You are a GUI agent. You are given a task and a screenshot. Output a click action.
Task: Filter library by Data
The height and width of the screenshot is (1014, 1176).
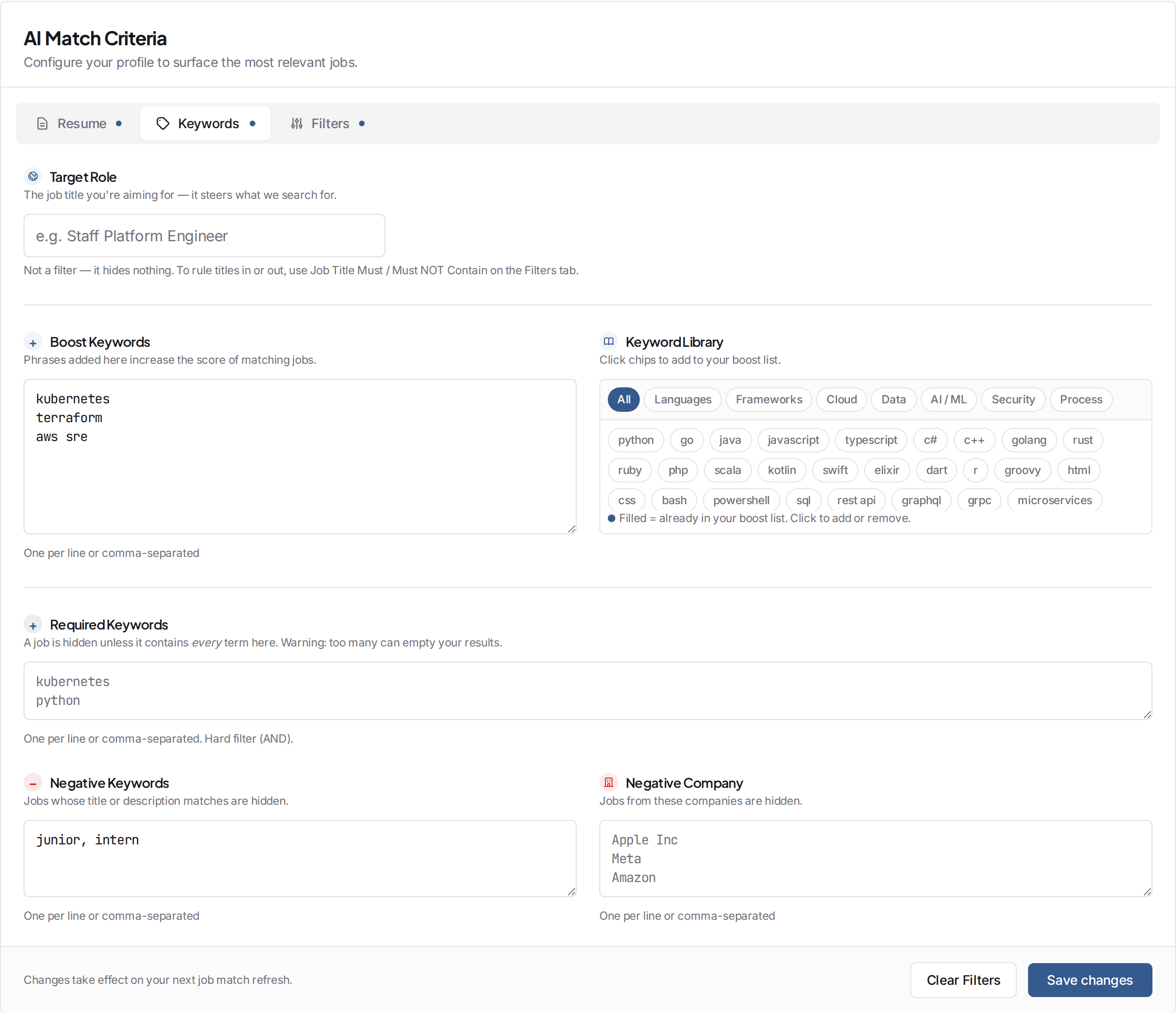[894, 400]
